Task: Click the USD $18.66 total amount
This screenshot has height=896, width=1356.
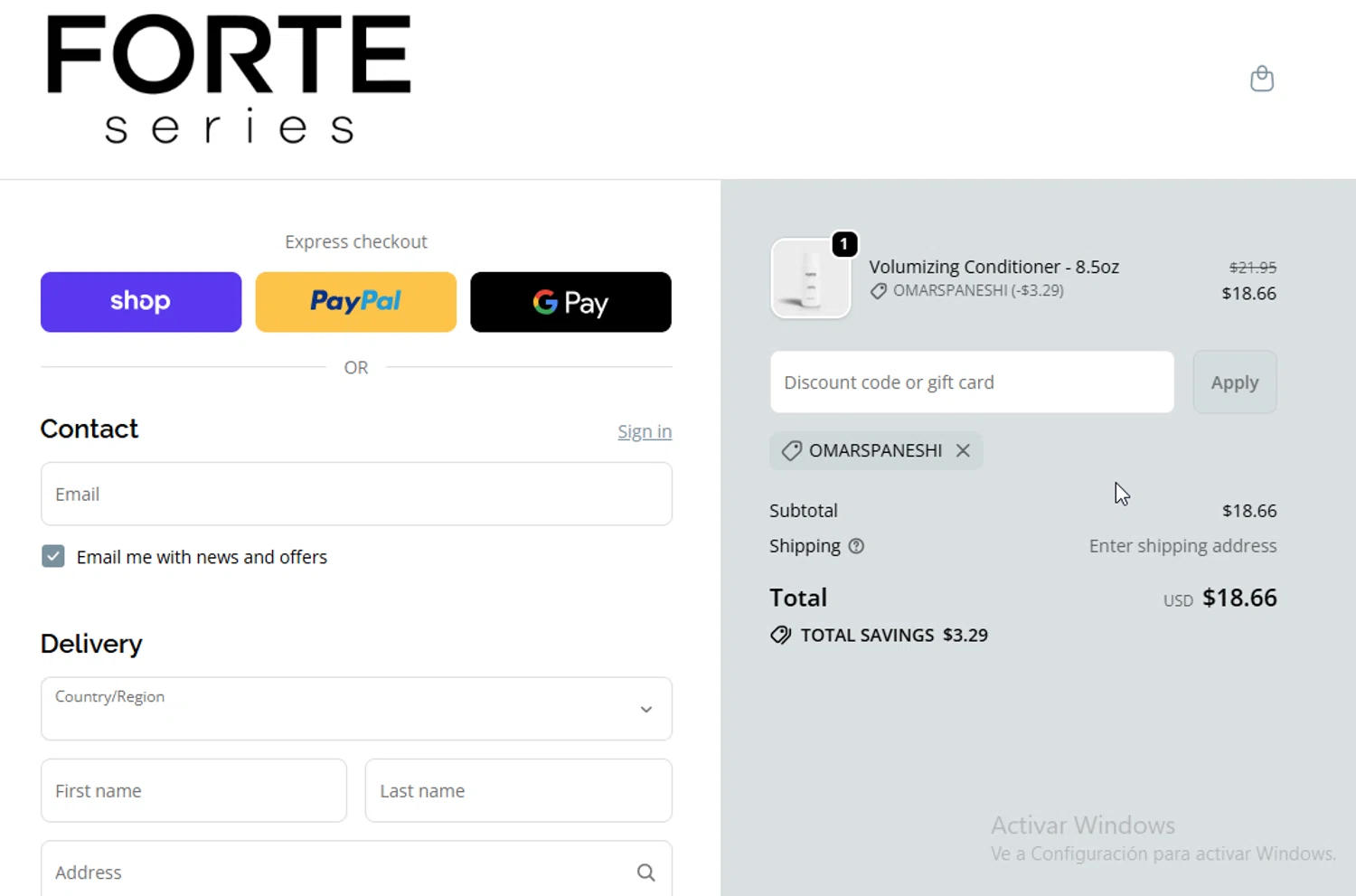Action: (x=1220, y=599)
